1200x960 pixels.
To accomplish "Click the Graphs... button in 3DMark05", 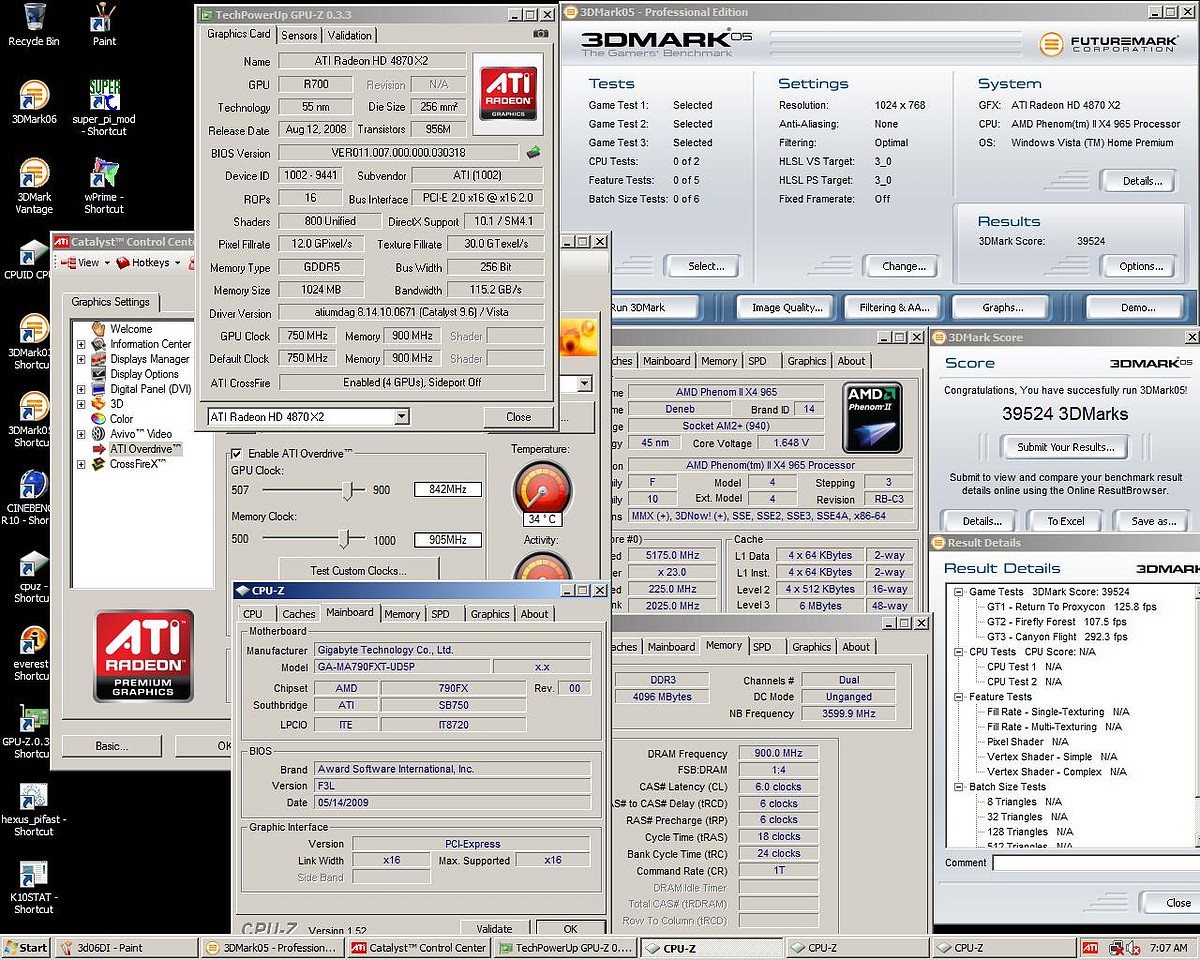I will pos(1002,307).
